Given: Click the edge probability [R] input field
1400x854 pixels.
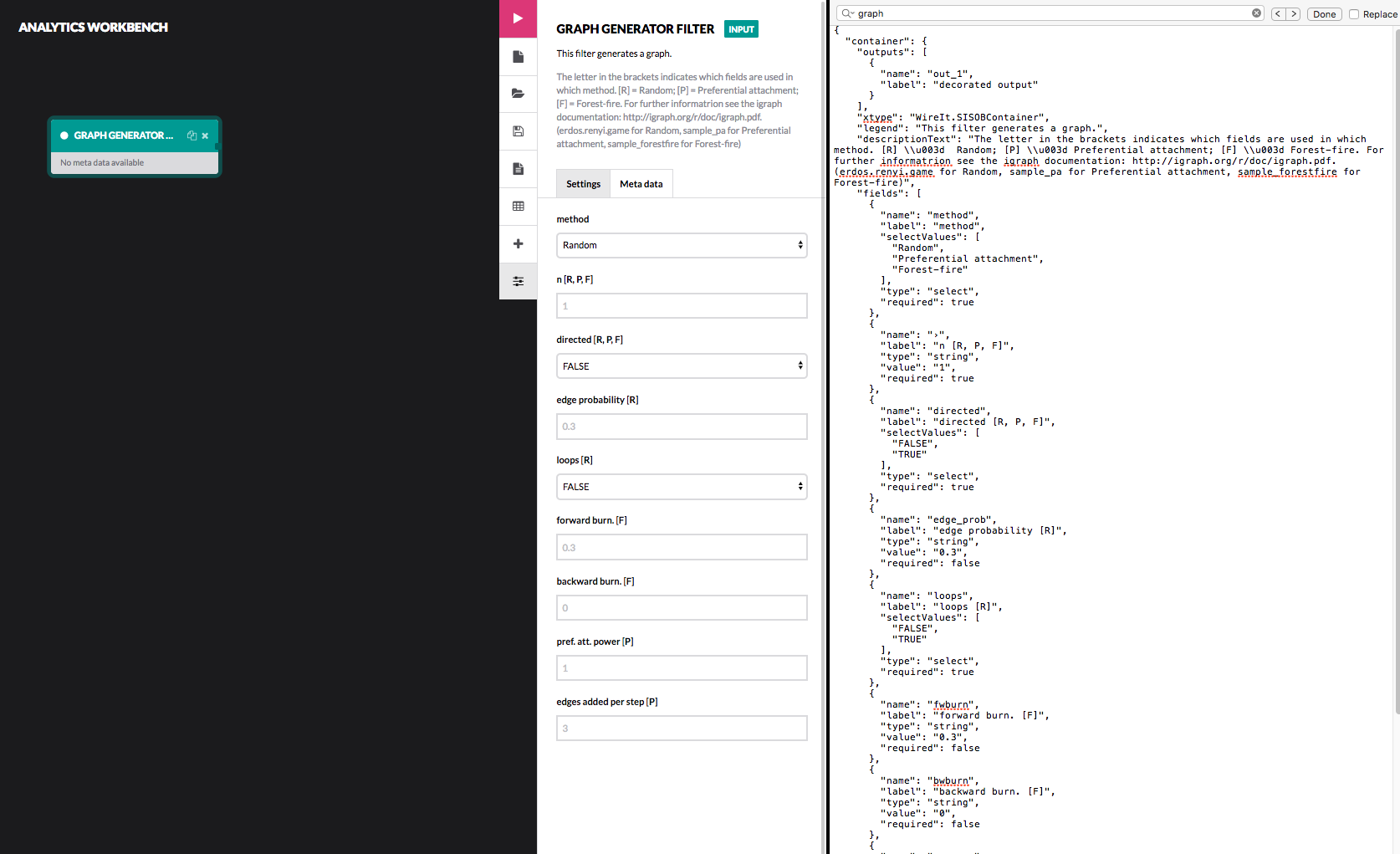Looking at the screenshot, I should pyautogui.click(x=682, y=427).
